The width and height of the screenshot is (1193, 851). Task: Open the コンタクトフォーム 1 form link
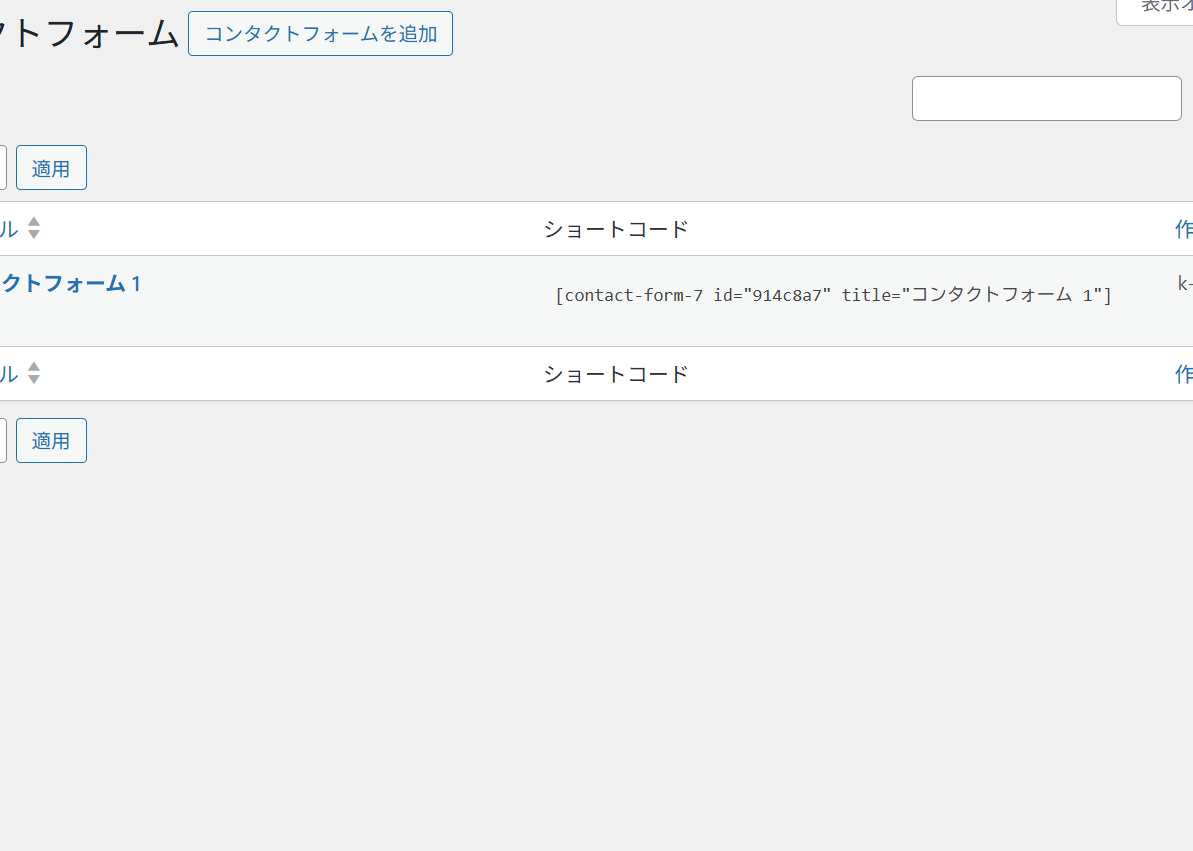click(x=70, y=284)
